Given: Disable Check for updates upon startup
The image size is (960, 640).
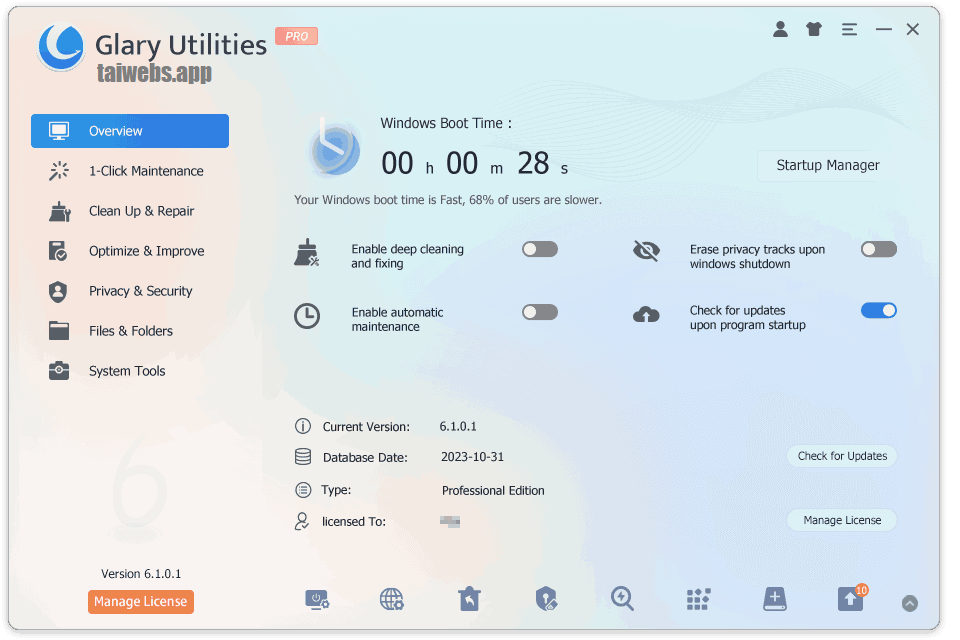Looking at the screenshot, I should 879,311.
